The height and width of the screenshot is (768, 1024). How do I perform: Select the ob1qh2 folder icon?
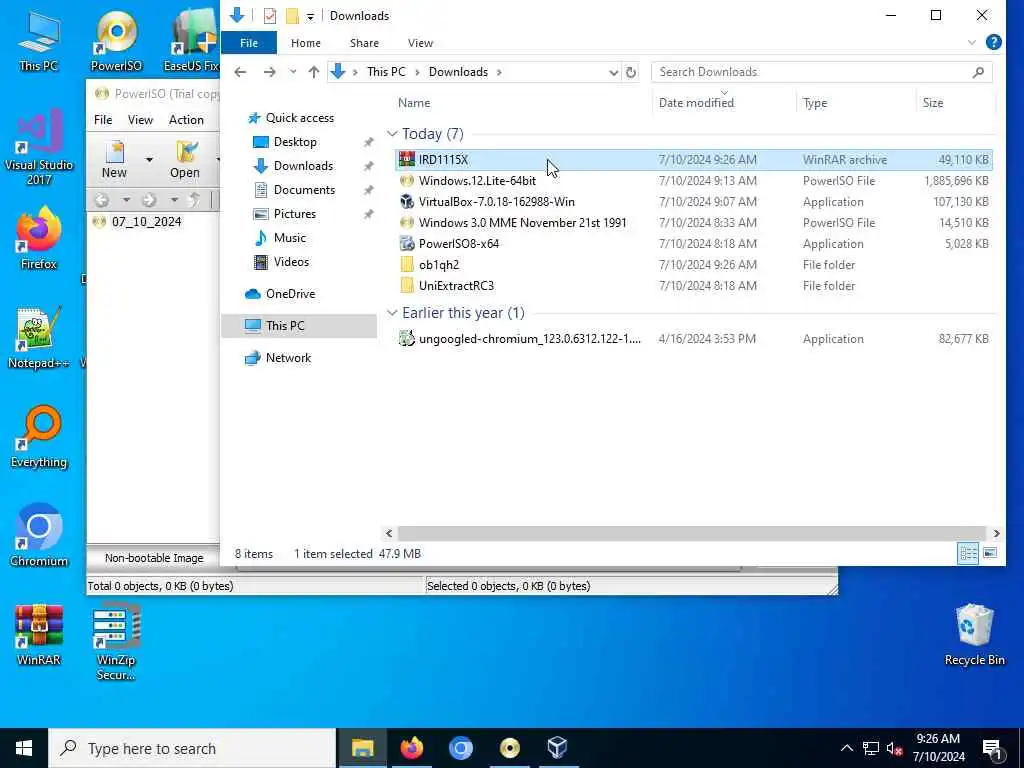coord(407,264)
